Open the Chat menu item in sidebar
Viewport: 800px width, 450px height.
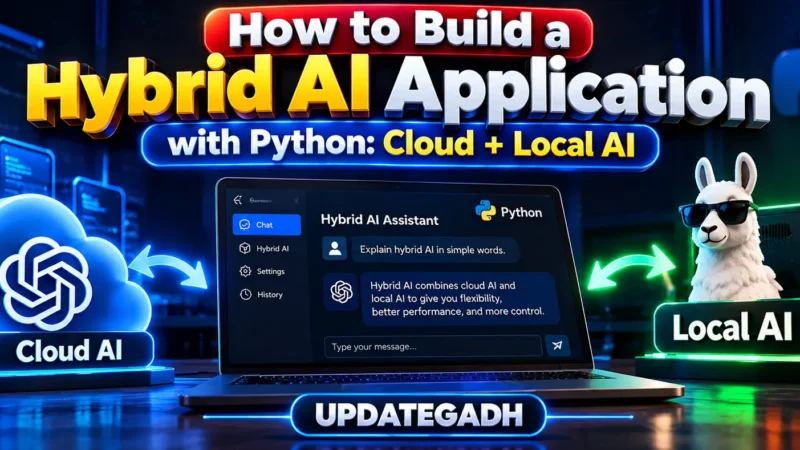coord(266,224)
